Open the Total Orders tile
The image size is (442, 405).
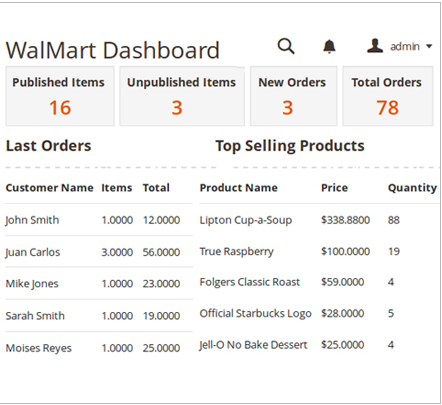coord(388,96)
